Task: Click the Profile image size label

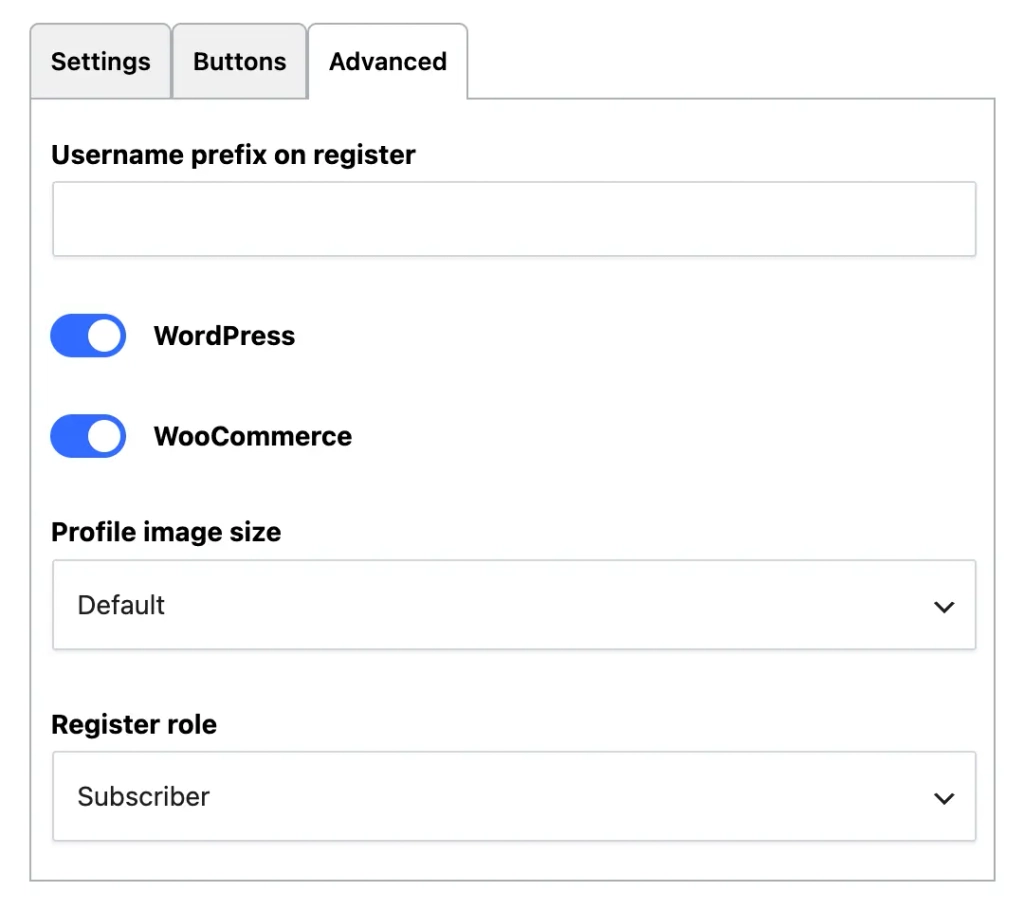Action: tap(166, 532)
